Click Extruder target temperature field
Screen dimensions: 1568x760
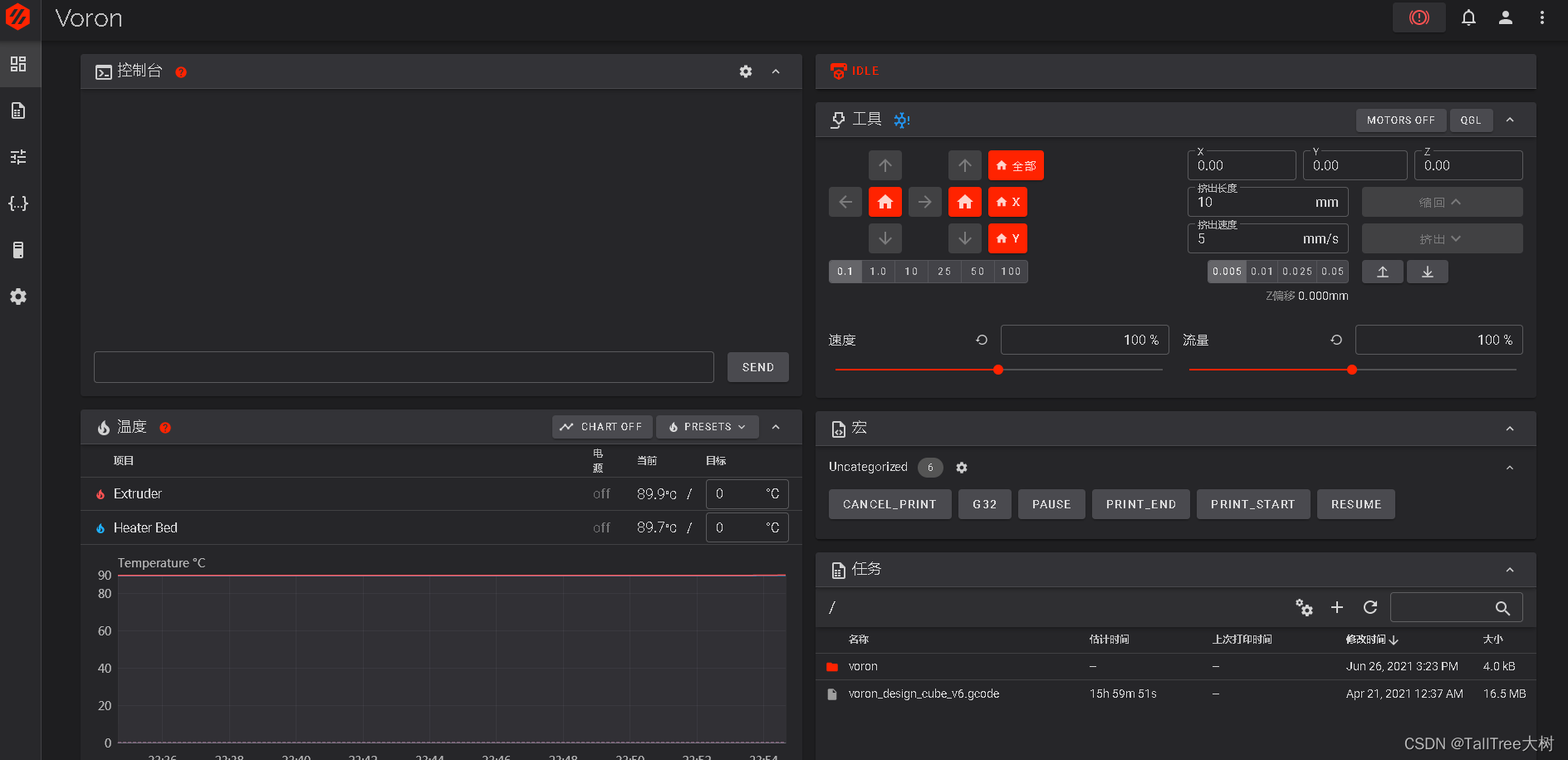(x=747, y=493)
